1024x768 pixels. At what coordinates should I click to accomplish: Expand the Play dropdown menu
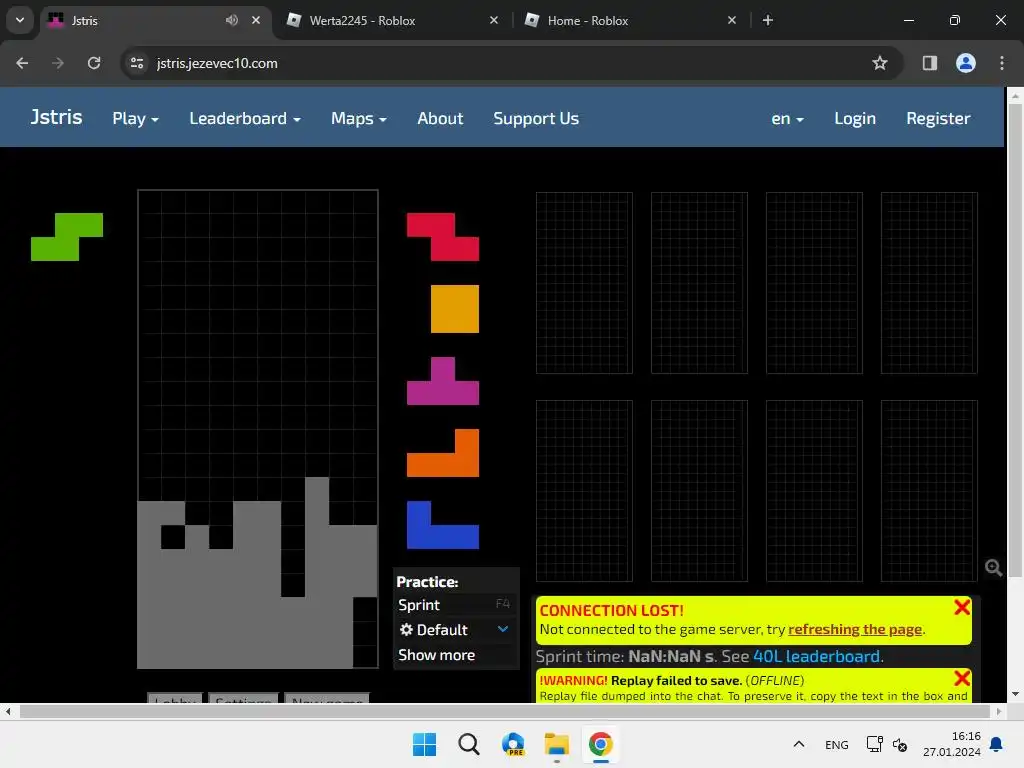pyautogui.click(x=135, y=118)
